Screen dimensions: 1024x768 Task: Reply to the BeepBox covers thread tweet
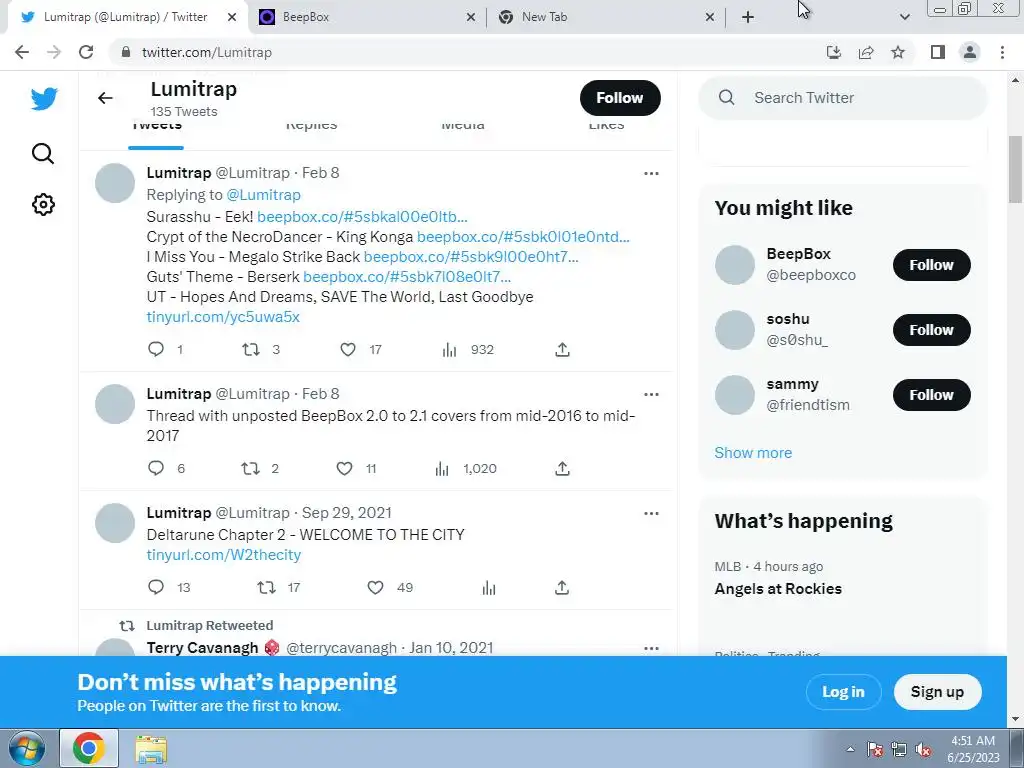(155, 468)
